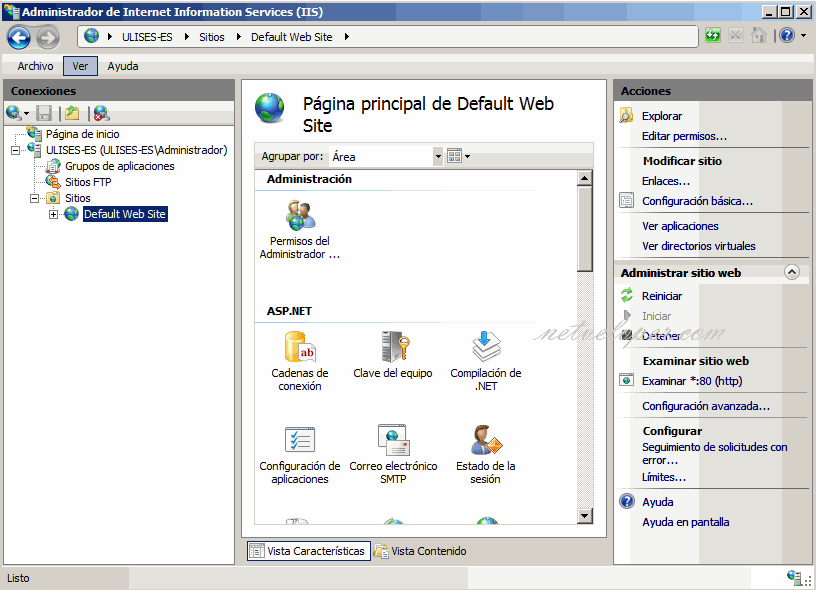Click Examinar *:80 (http) link

692,381
